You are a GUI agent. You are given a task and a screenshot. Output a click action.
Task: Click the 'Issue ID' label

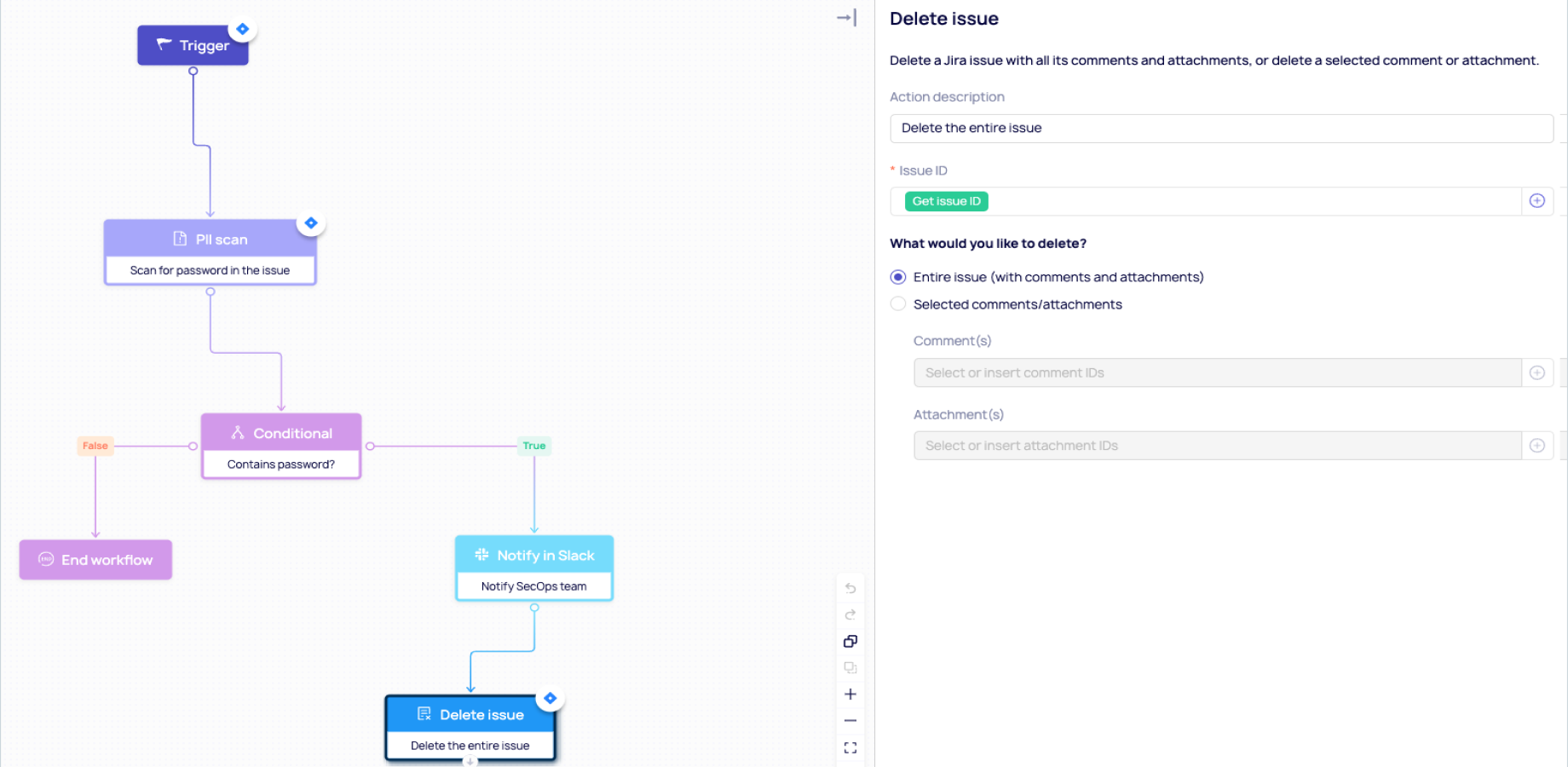pos(923,170)
